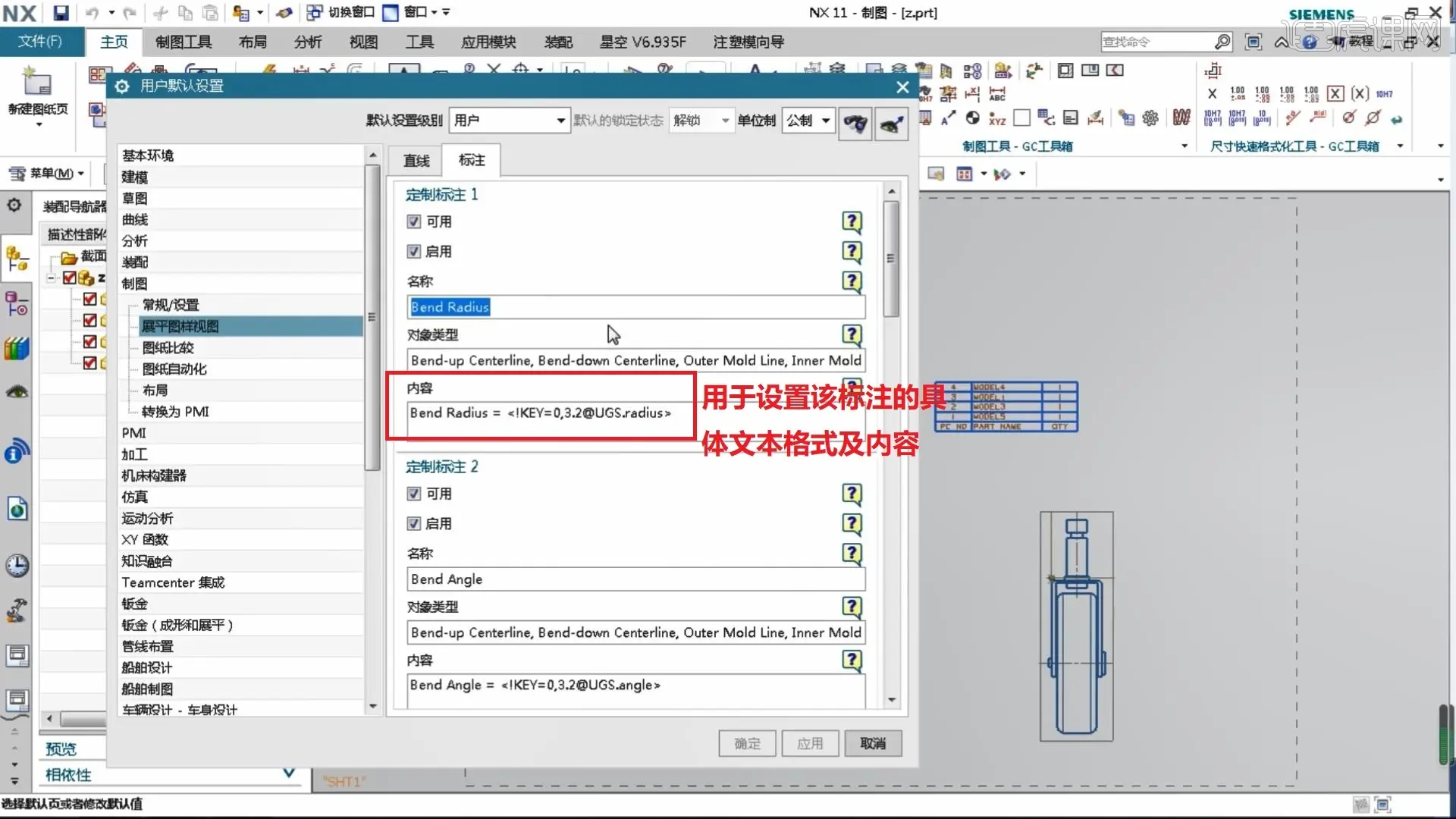Screen dimensions: 1456x819
Task: Toggle 启用 checkbox under 定制标注 2
Action: [414, 523]
